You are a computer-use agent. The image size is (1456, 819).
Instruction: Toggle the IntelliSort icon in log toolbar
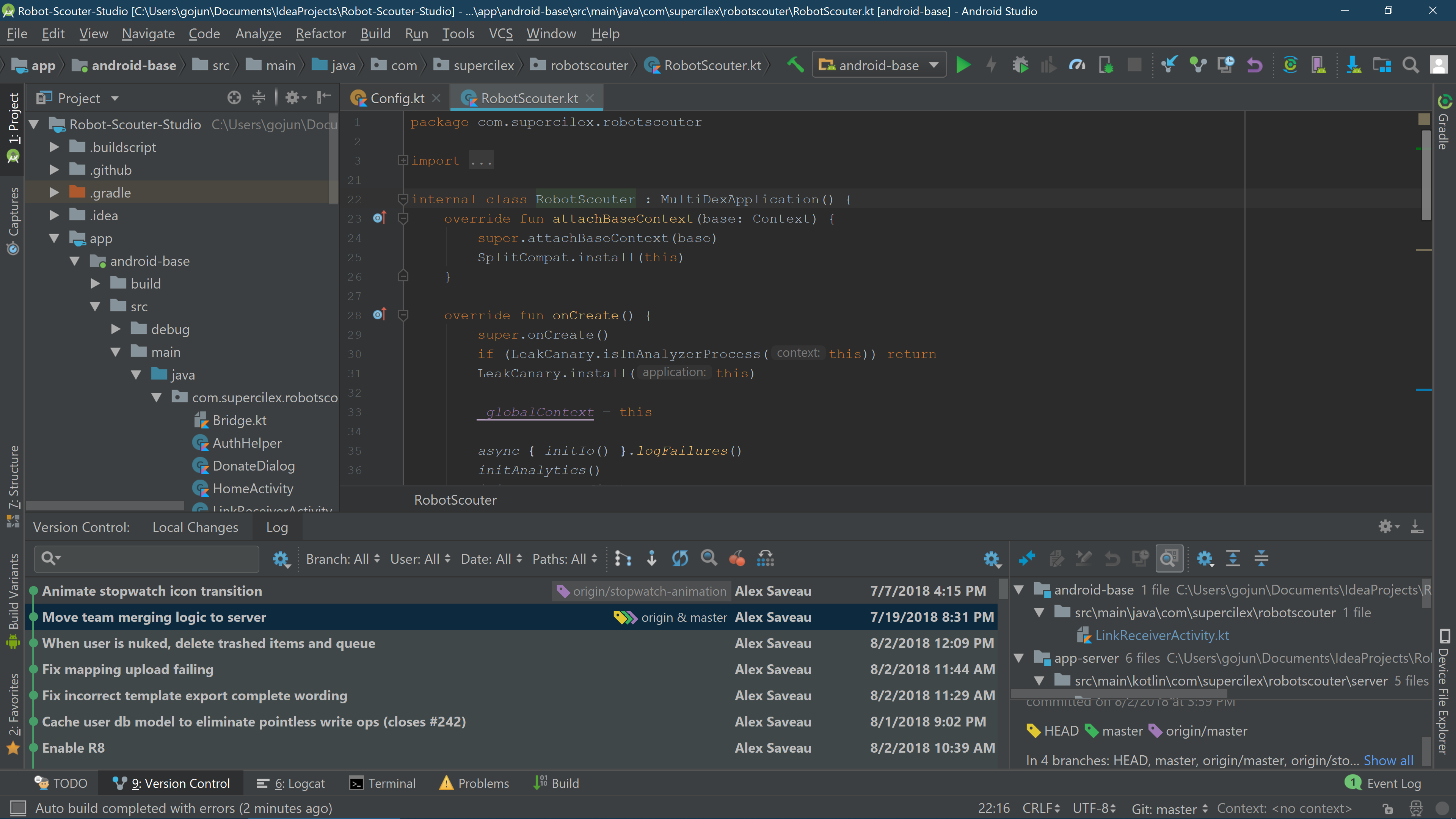point(623,559)
